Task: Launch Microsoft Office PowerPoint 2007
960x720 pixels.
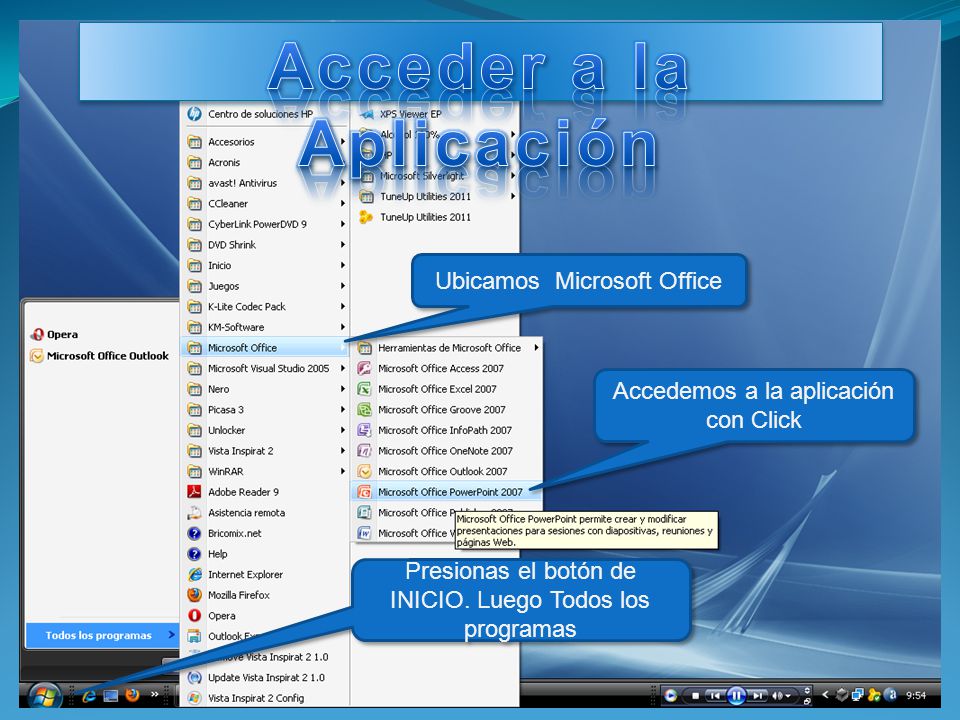Action: click(x=446, y=492)
